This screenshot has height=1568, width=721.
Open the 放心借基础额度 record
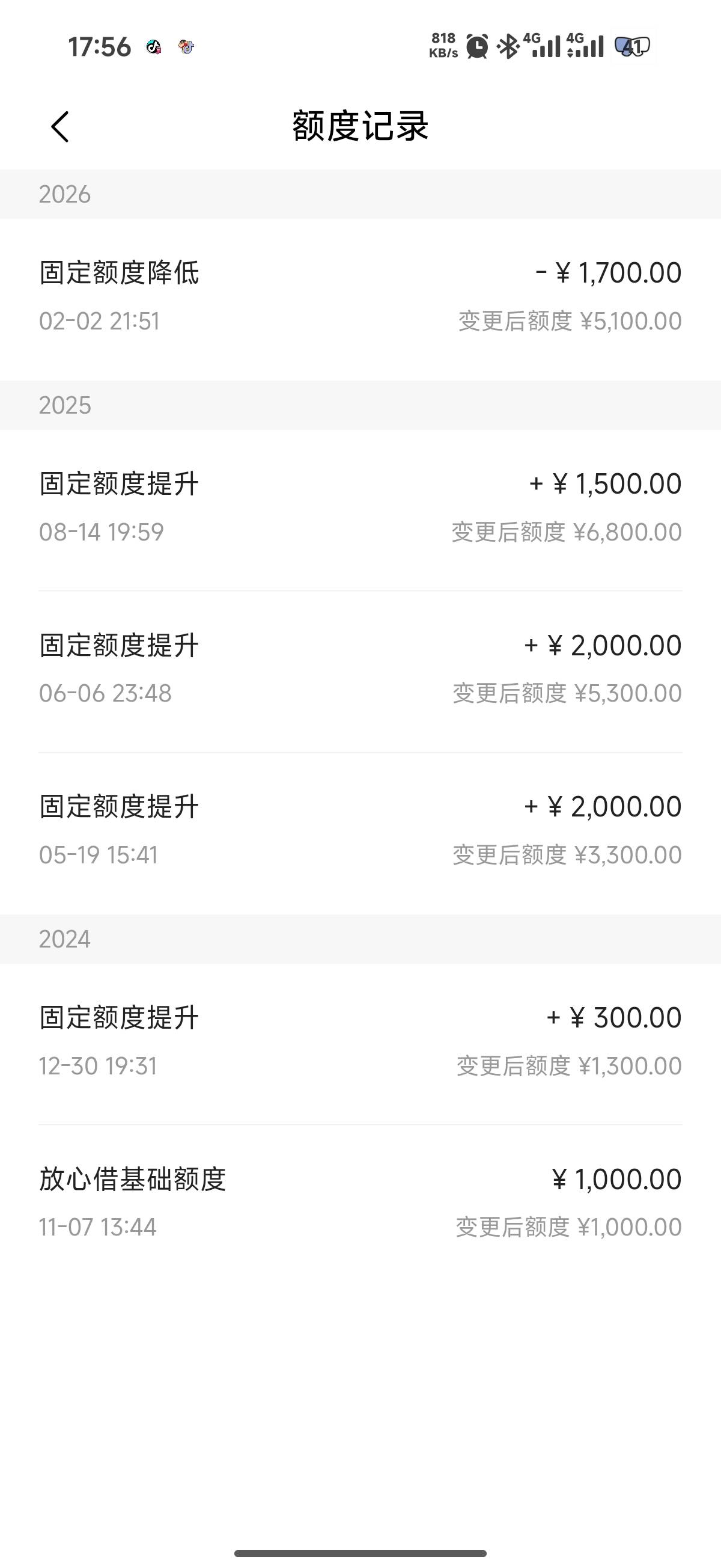point(360,1203)
